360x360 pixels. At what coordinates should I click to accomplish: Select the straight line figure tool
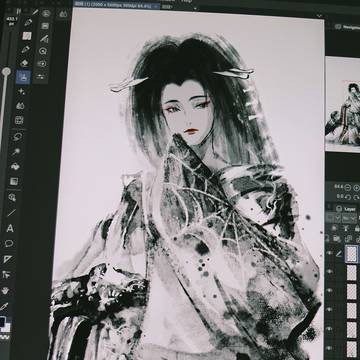point(11,212)
